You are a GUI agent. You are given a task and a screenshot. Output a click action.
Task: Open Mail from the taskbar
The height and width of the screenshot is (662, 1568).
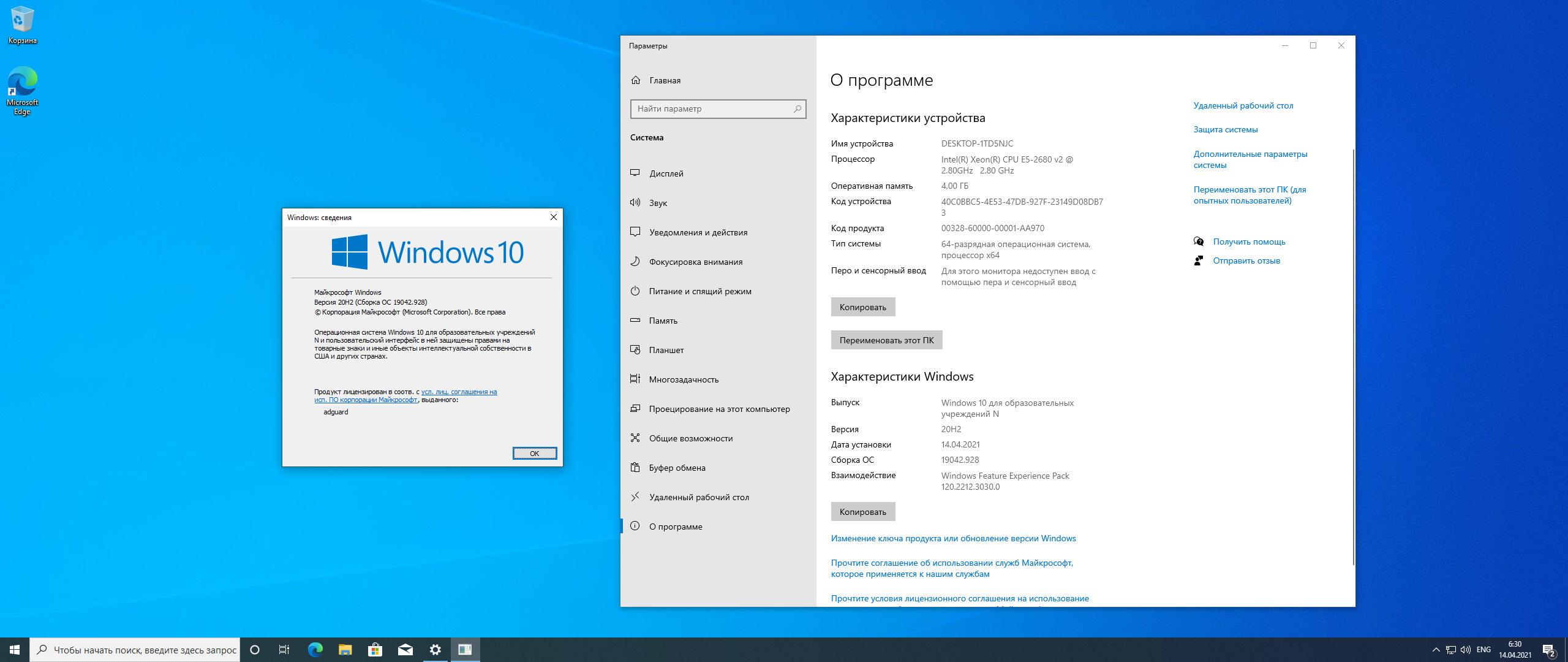405,650
